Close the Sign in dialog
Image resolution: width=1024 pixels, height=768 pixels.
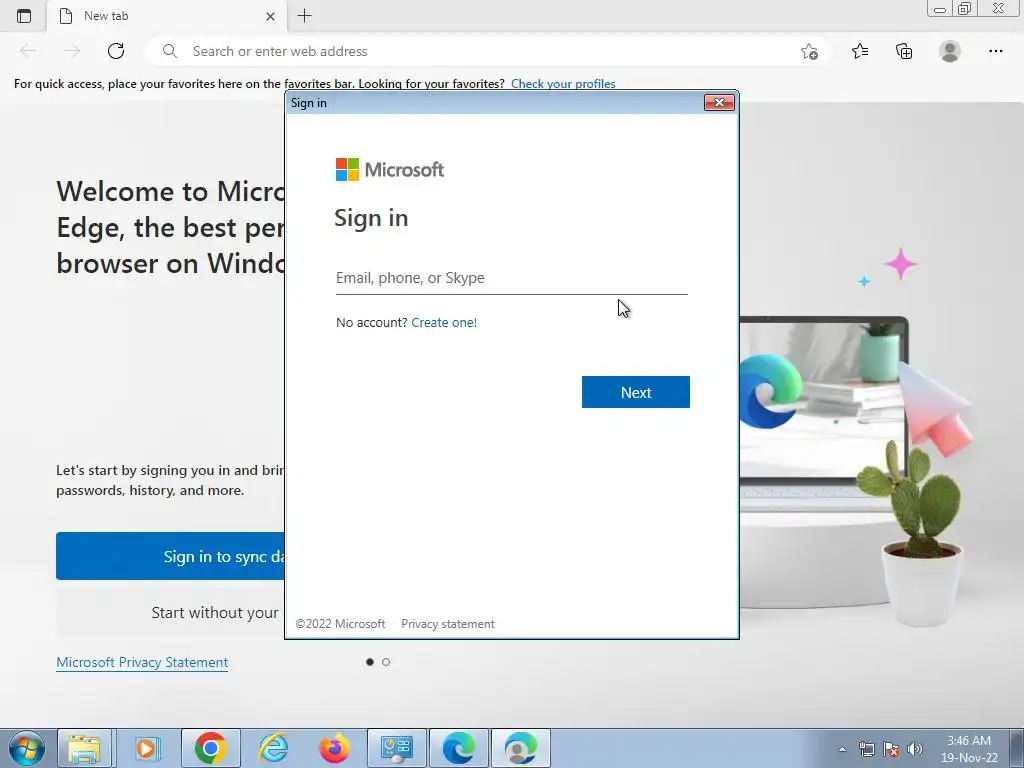(719, 103)
